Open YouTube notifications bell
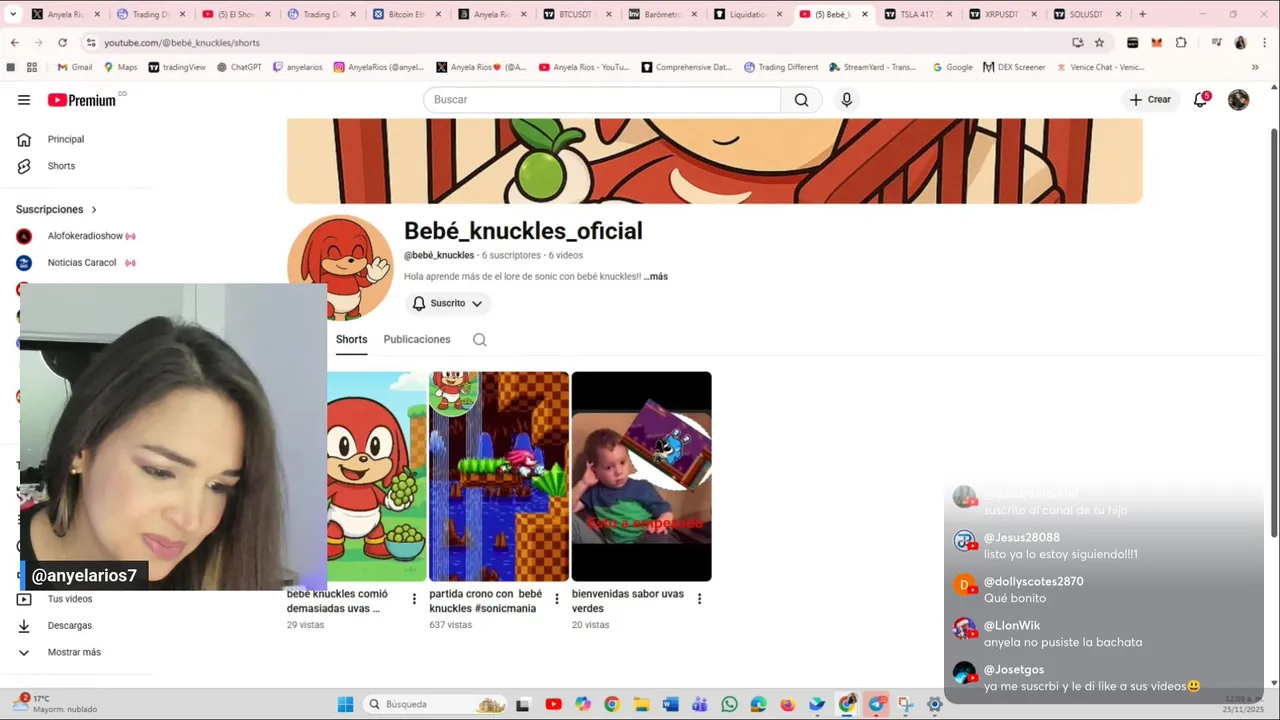 (x=1201, y=100)
